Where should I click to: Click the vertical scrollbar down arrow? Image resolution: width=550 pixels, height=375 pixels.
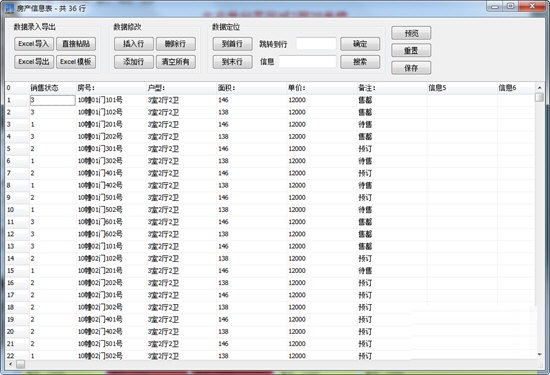pyautogui.click(x=539, y=355)
